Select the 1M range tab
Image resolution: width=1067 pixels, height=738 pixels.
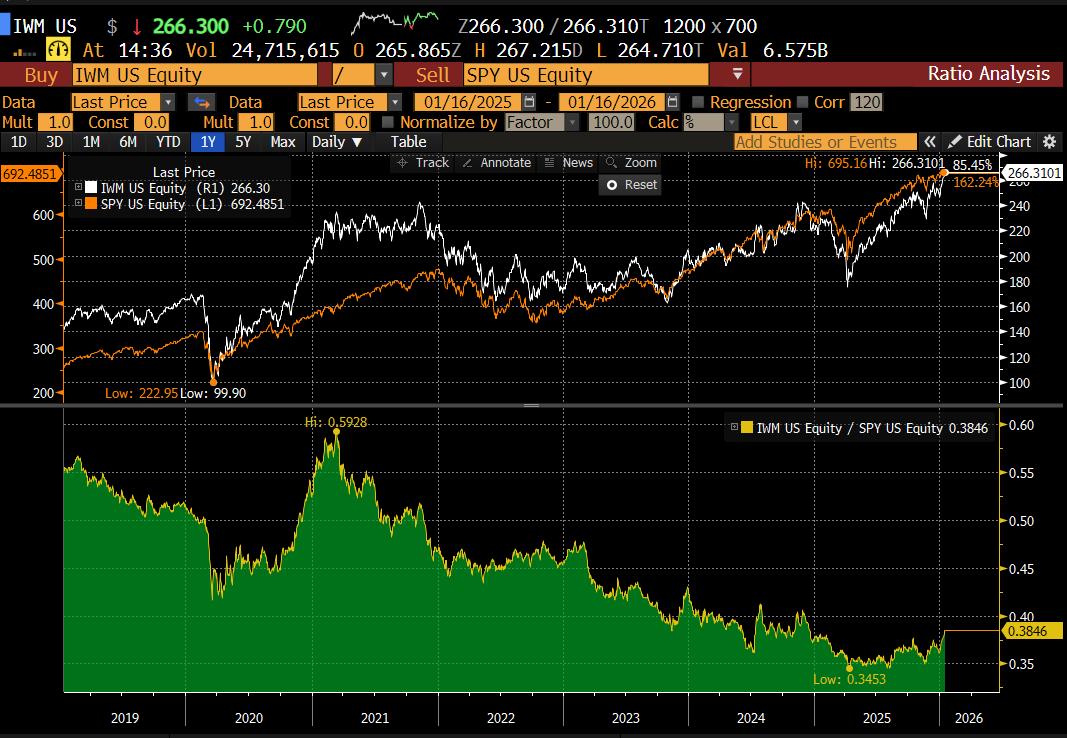(x=91, y=141)
